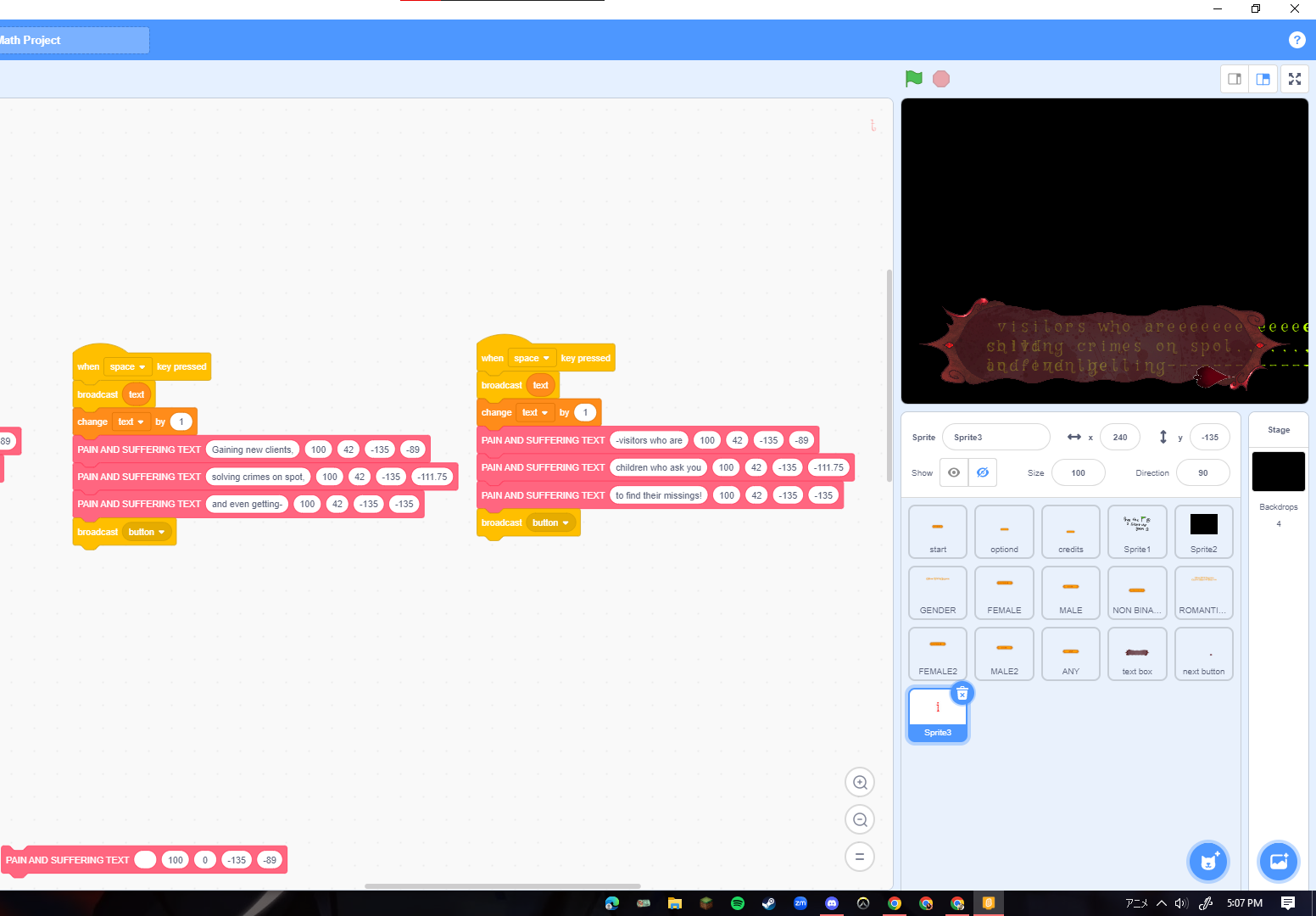Image resolution: width=1316 pixels, height=916 pixels.
Task: Enter full screen stage mode
Action: [1294, 79]
